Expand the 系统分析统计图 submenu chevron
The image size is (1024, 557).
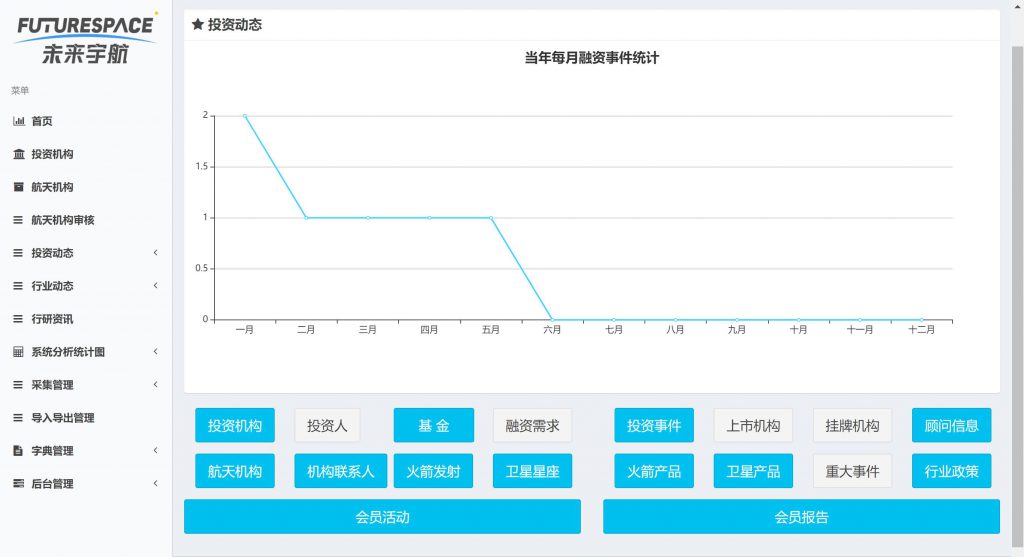pos(155,351)
